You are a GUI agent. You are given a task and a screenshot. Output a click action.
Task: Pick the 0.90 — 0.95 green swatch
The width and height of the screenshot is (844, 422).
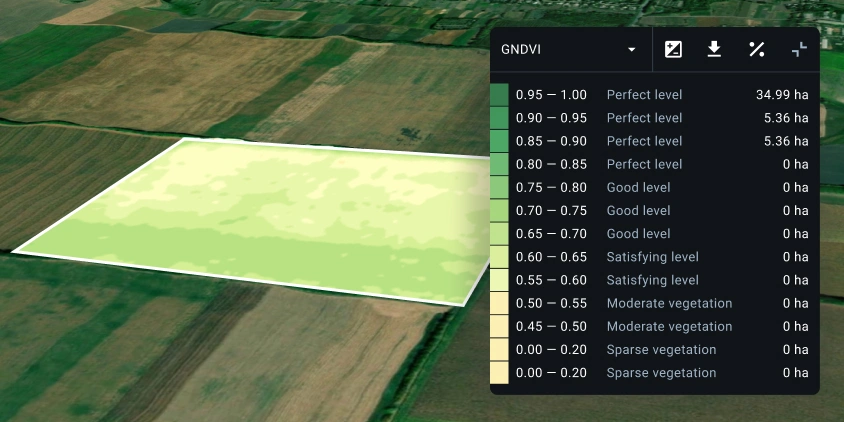pos(499,118)
